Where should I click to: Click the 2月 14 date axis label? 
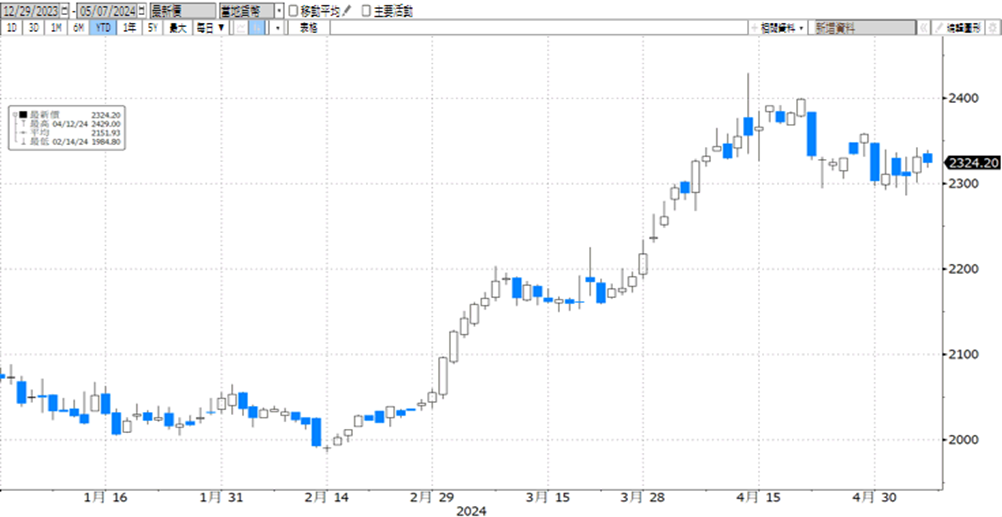pyautogui.click(x=326, y=497)
